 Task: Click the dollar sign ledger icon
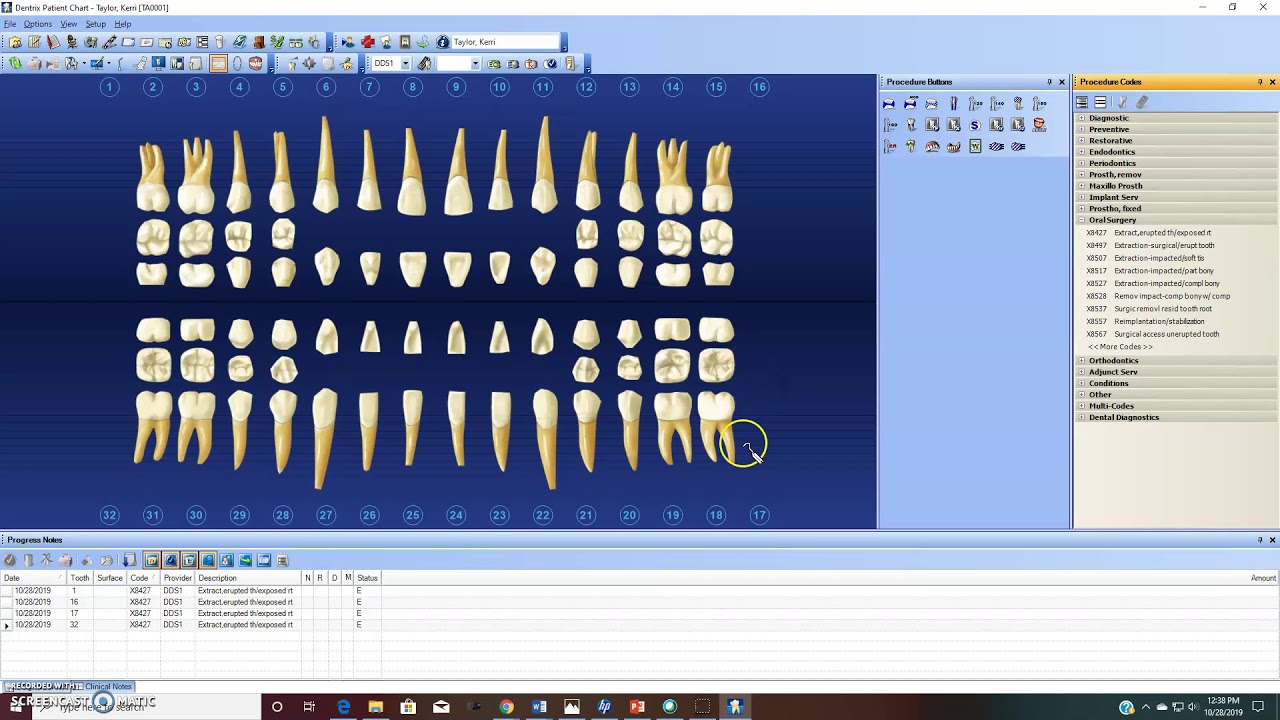point(277,42)
